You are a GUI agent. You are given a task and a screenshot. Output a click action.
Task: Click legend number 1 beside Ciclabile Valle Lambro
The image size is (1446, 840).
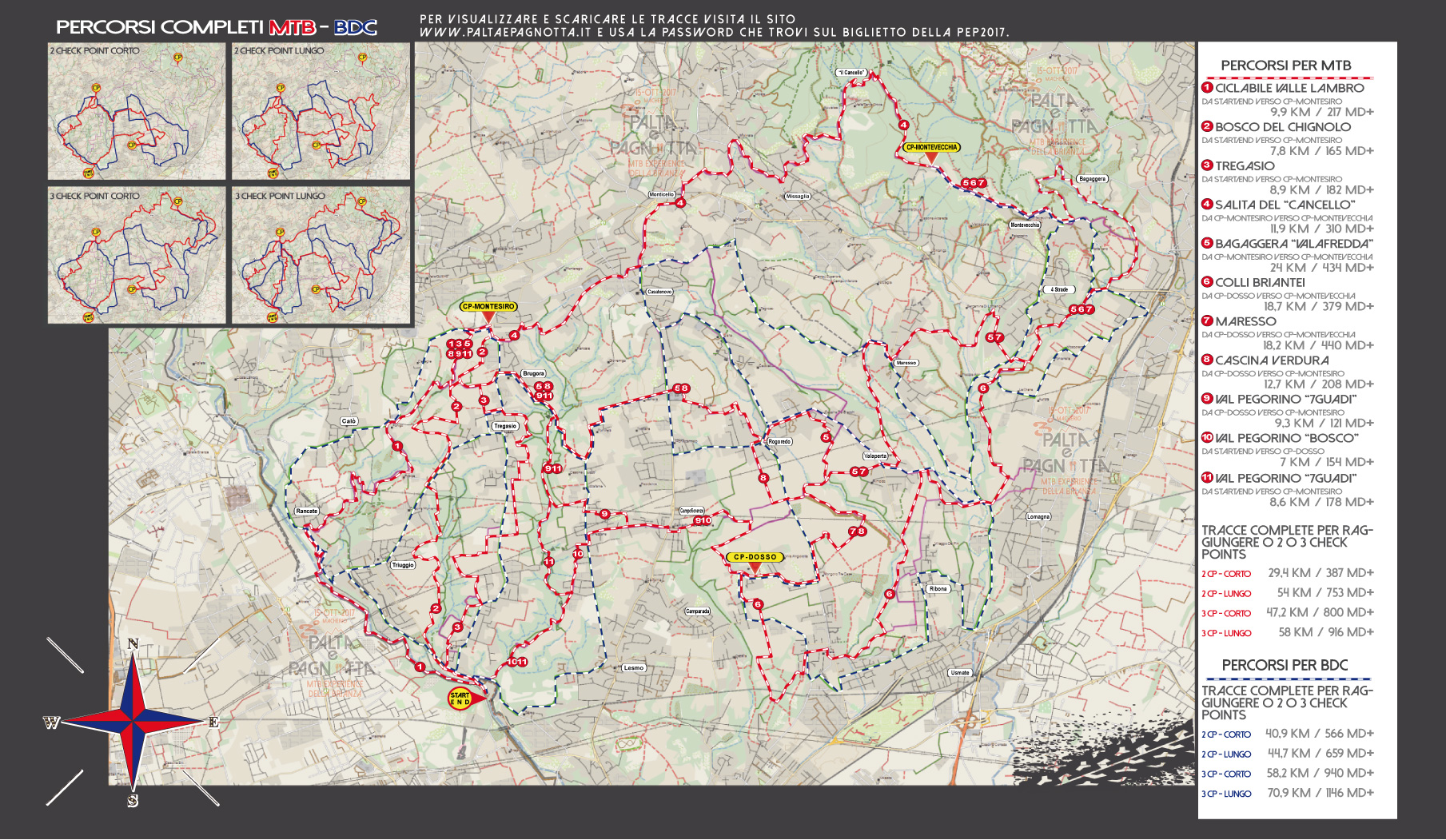[x=1207, y=87]
